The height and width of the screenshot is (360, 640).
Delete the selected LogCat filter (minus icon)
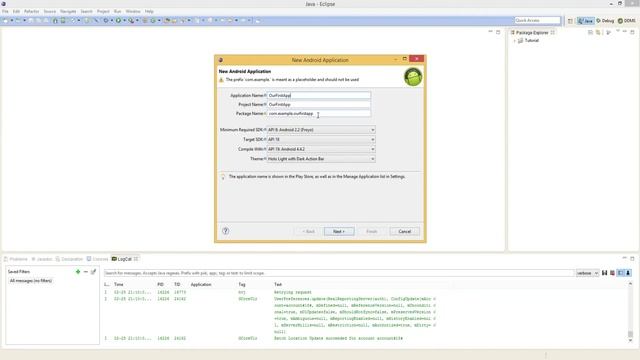tap(86, 271)
